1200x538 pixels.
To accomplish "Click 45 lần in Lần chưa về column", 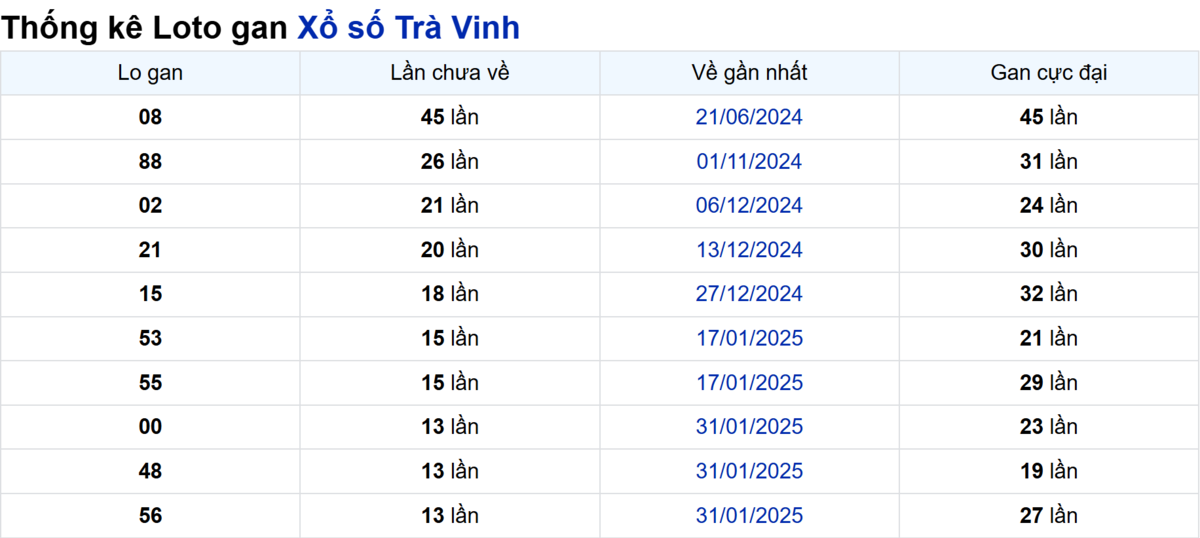I will tap(450, 117).
